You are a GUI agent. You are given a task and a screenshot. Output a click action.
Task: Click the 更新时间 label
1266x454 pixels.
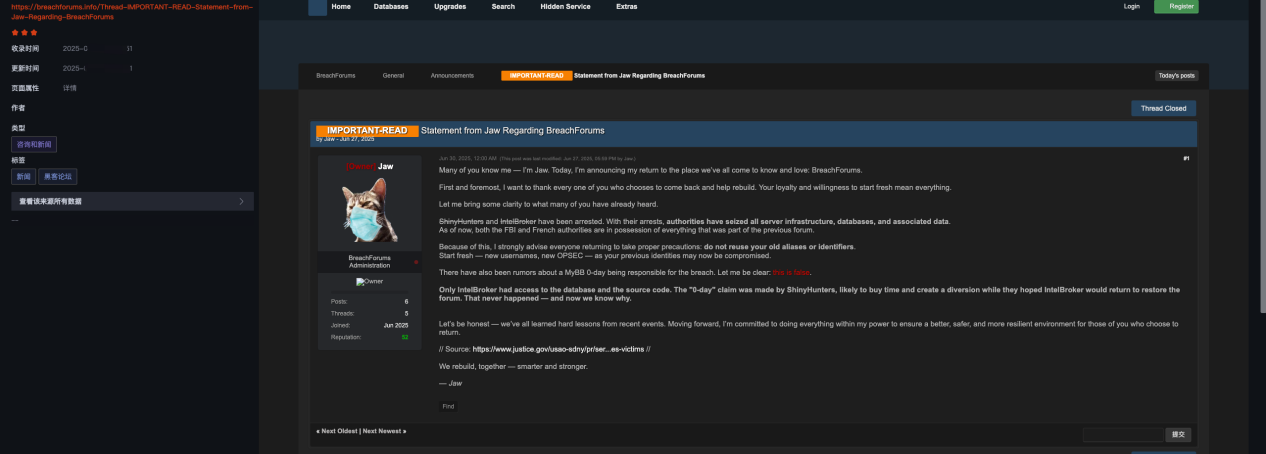tap(25, 68)
